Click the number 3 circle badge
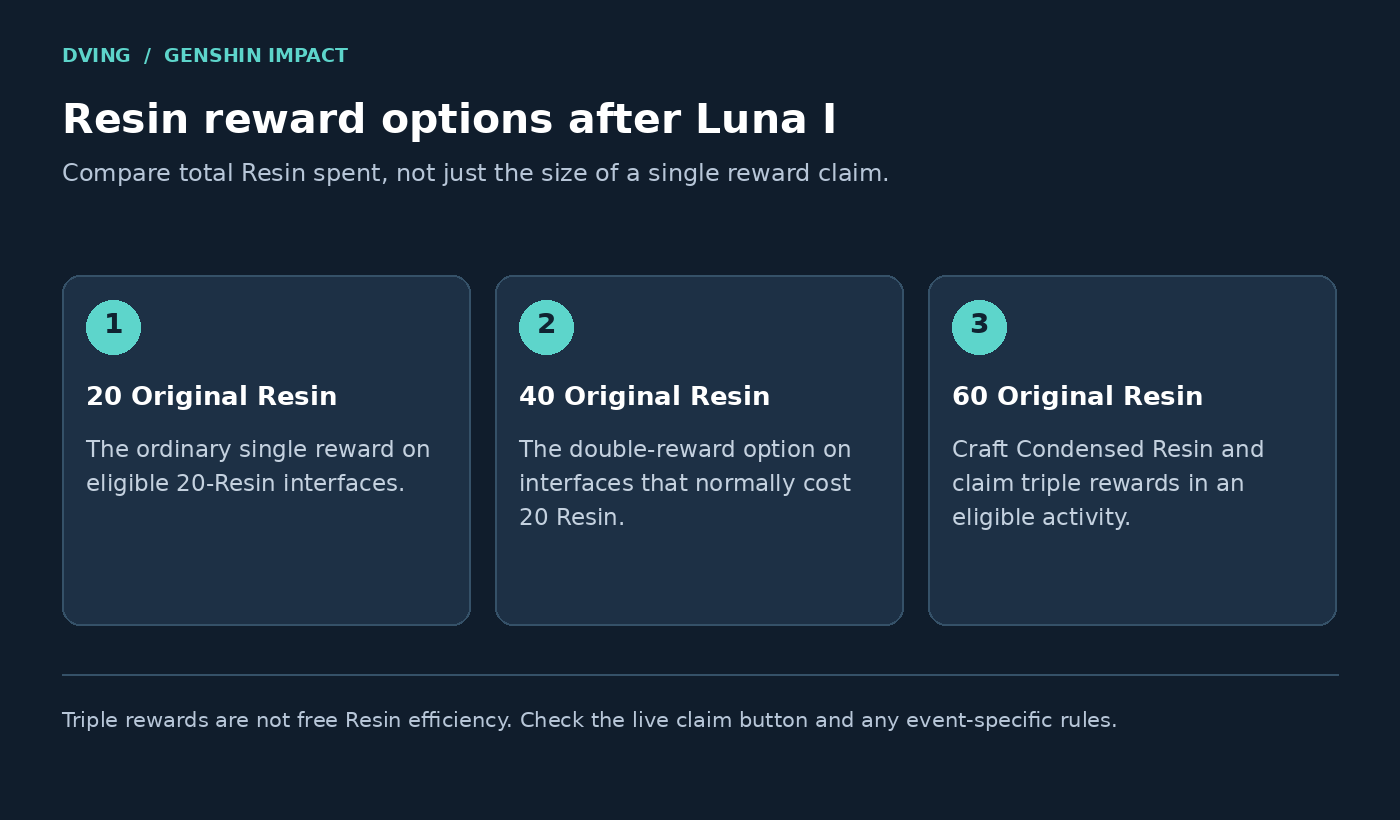1400x820 pixels. 979,327
